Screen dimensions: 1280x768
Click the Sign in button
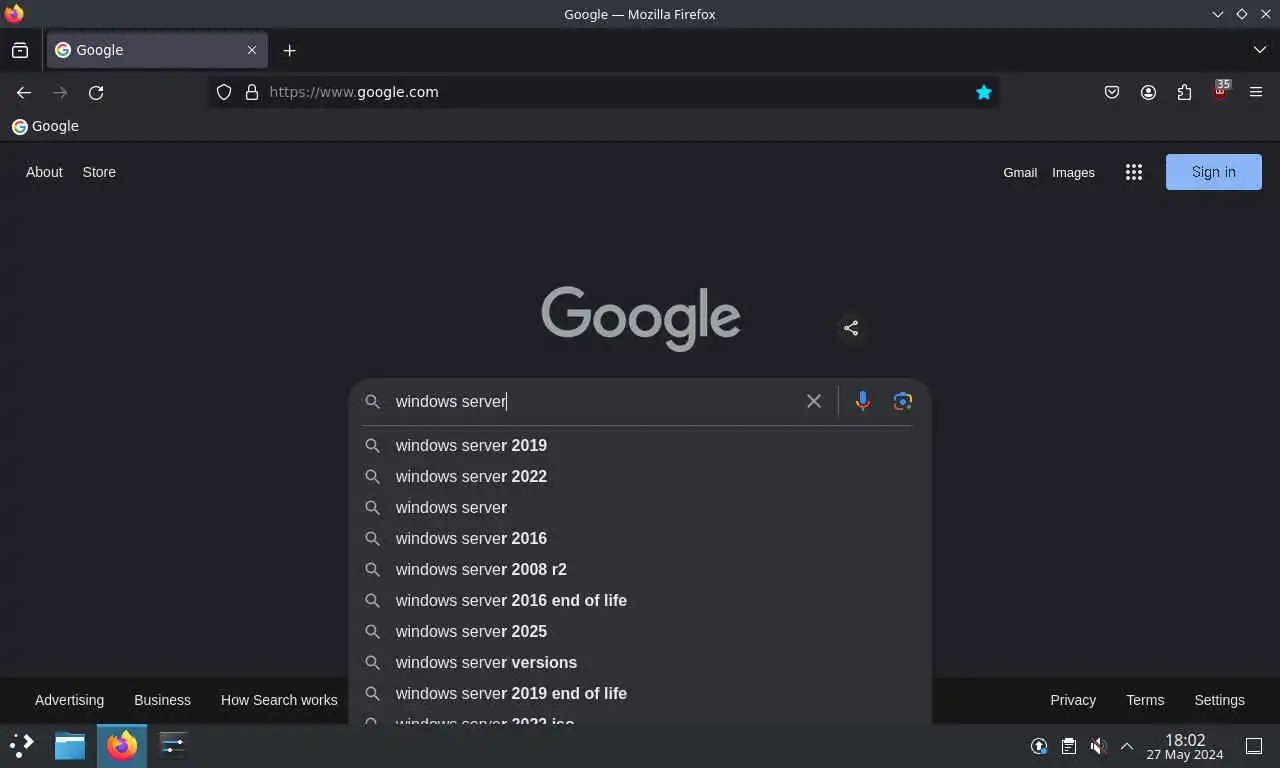[x=1214, y=172]
